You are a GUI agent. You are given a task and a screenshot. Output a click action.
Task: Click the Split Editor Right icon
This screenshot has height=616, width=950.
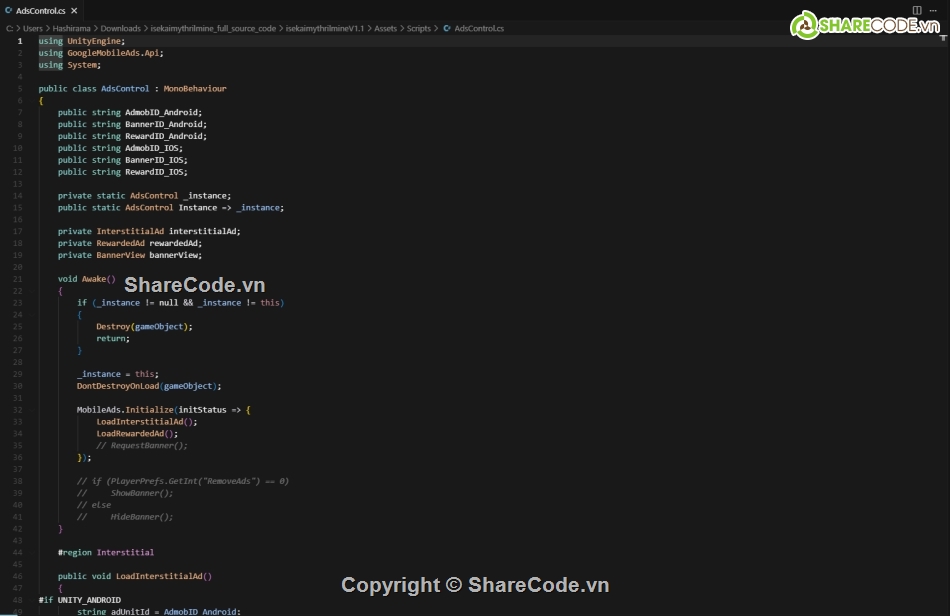click(917, 10)
